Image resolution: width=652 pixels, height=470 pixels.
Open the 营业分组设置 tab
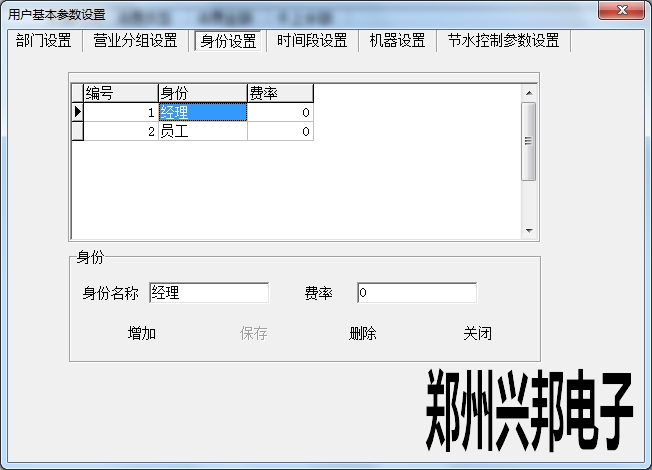click(135, 41)
